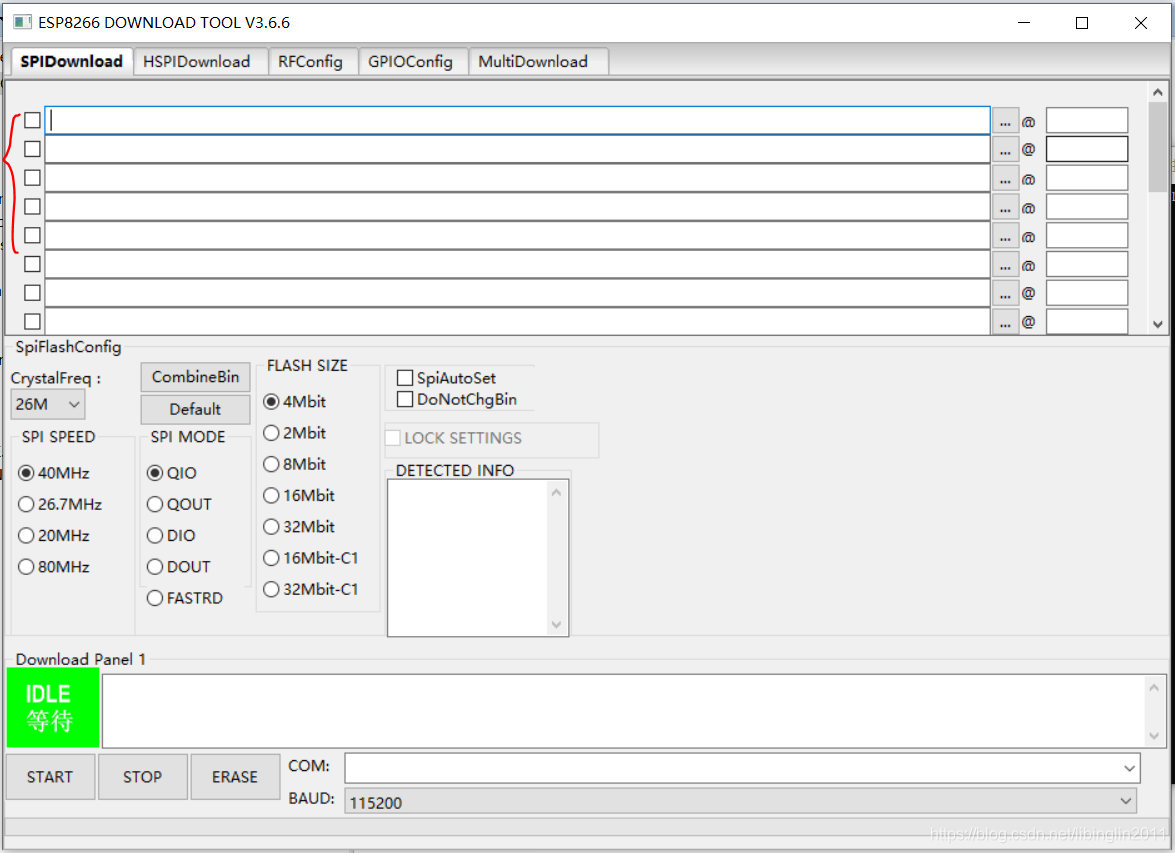1175x853 pixels.
Task: Browse for file in sixth row (...)
Action: pyautogui.click(x=1005, y=265)
